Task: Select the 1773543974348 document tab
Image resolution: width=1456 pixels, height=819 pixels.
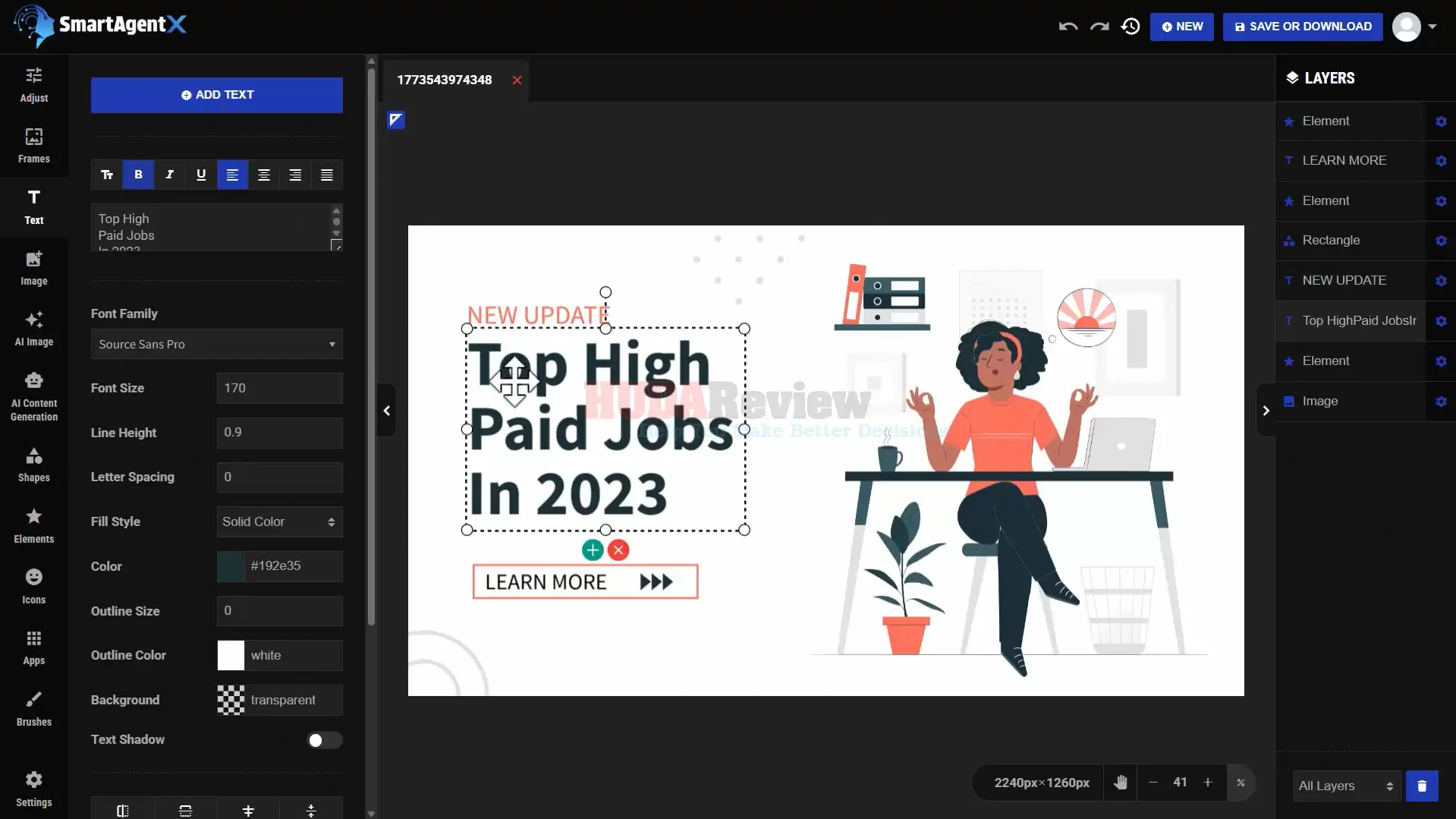Action: (445, 80)
